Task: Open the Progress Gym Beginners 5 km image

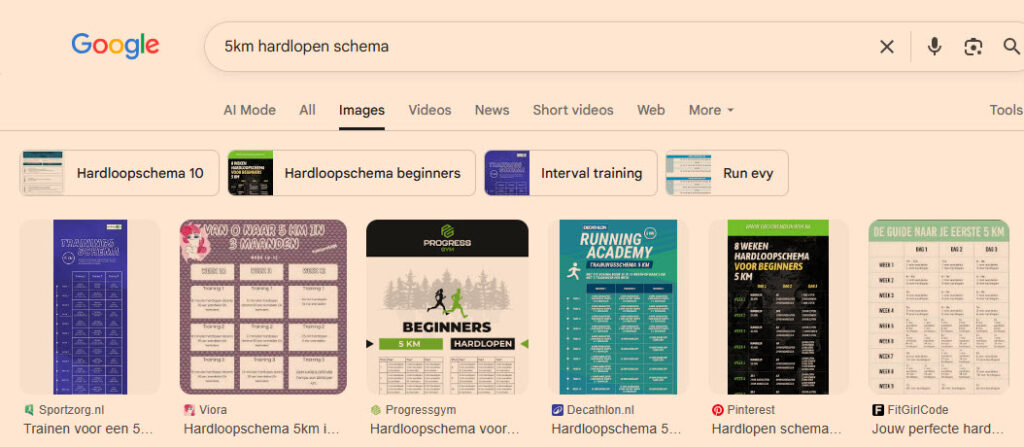Action: click(447, 307)
